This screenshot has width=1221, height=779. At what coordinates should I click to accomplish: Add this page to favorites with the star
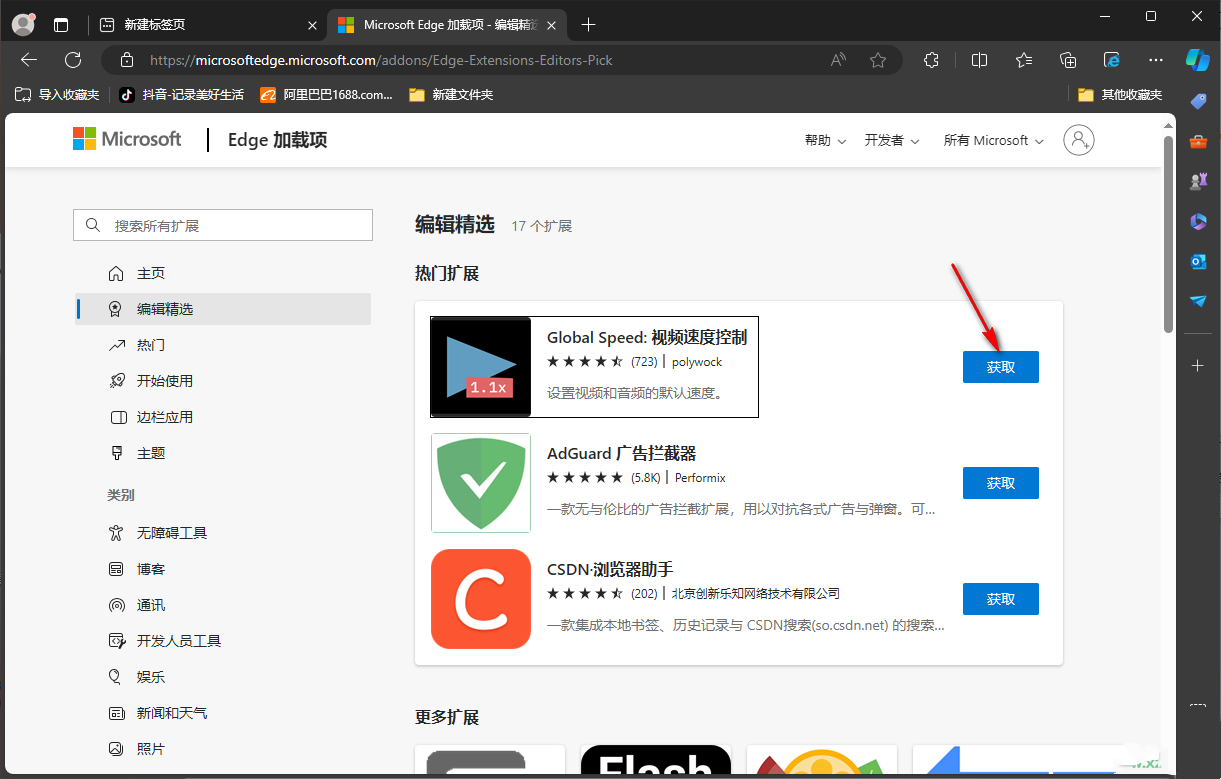pos(878,60)
